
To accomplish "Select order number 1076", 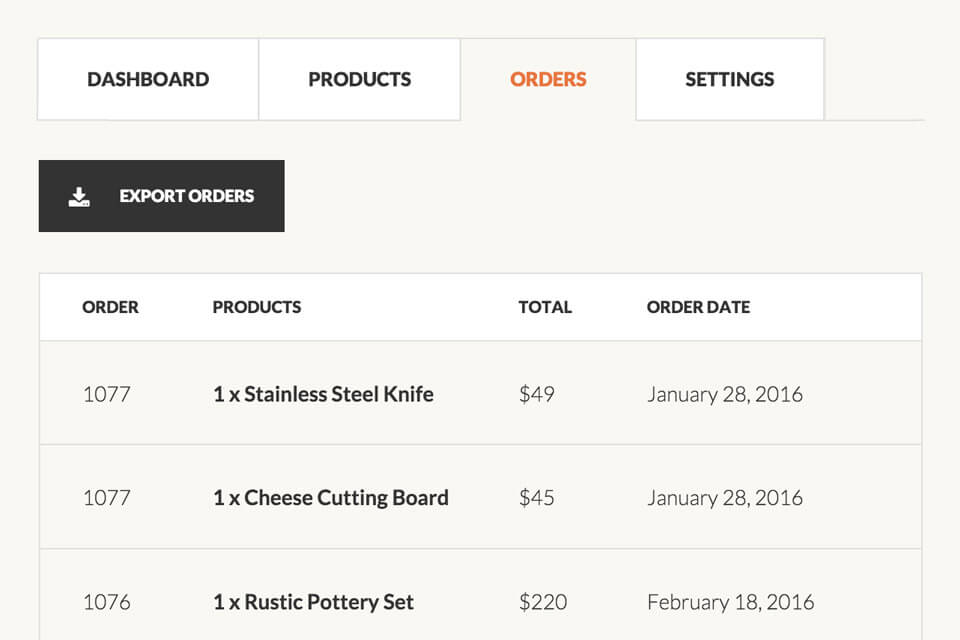I will (106, 602).
